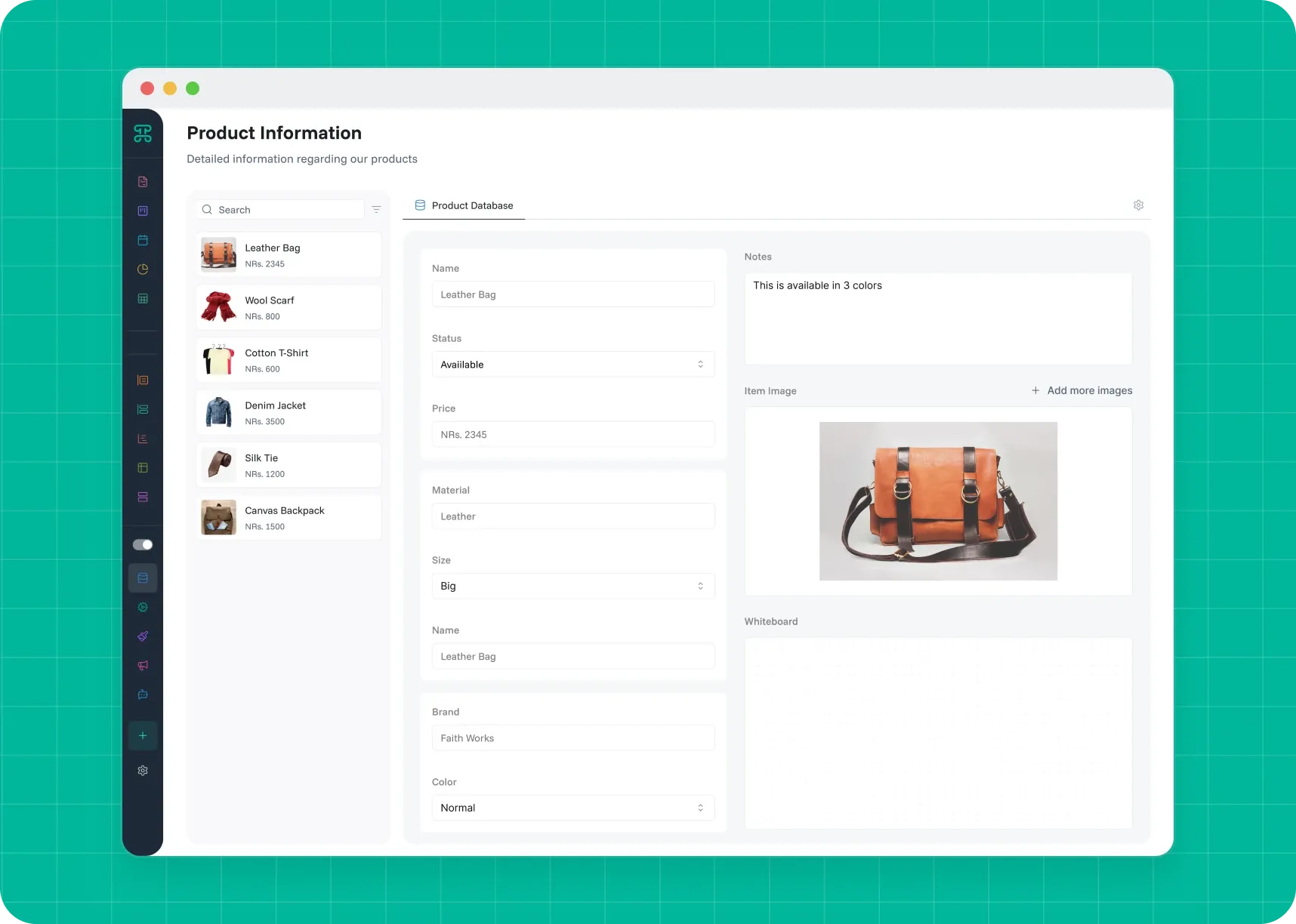The image size is (1296, 924).
Task: Click the filter icon beside Search
Action: pos(376,210)
